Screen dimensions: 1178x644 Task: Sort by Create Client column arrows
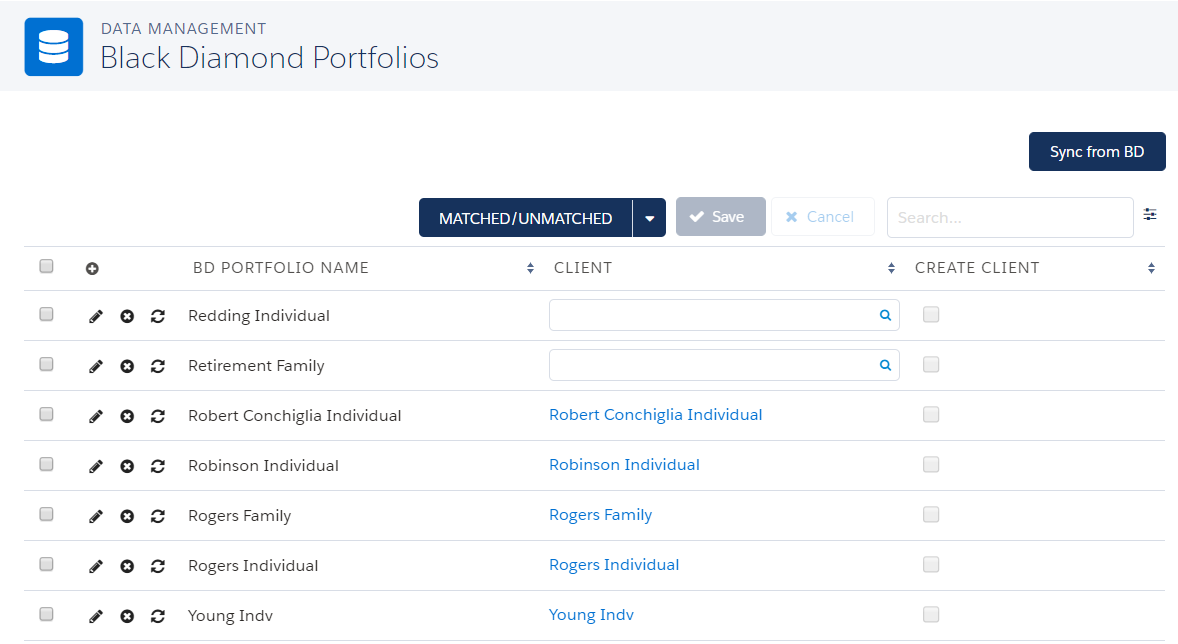click(x=1151, y=268)
